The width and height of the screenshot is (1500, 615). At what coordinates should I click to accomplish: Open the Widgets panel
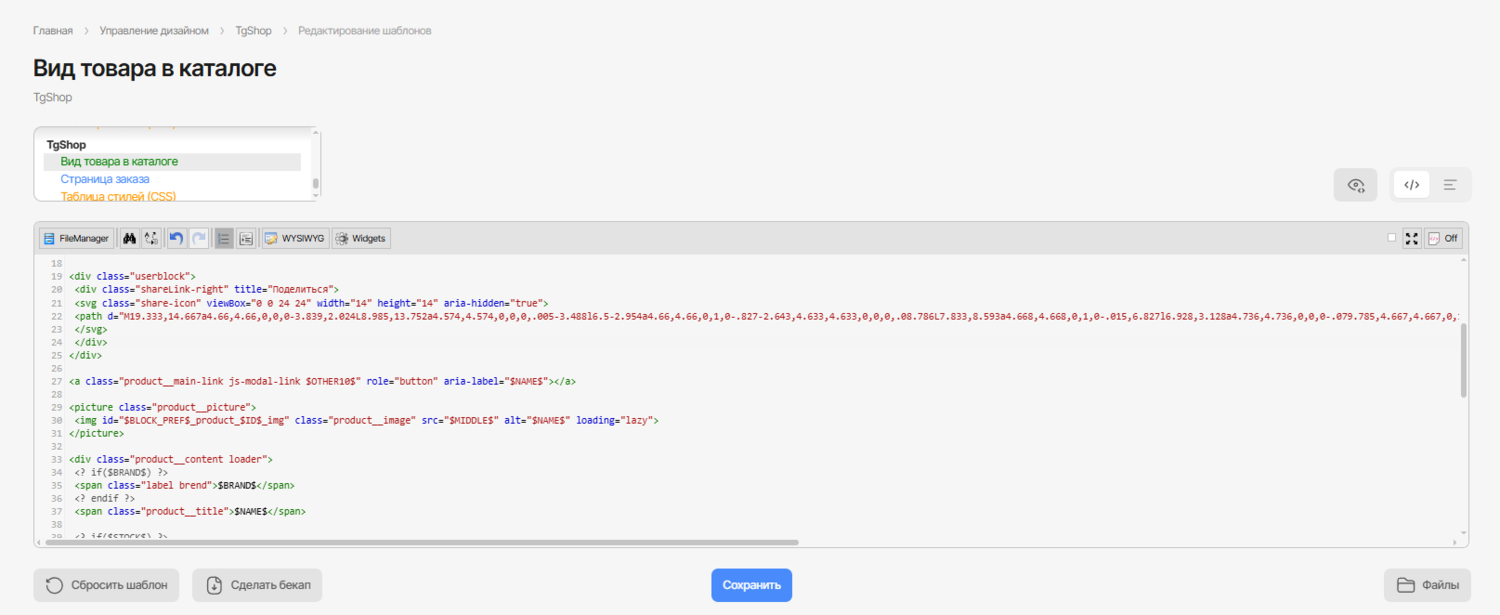[x=360, y=239]
